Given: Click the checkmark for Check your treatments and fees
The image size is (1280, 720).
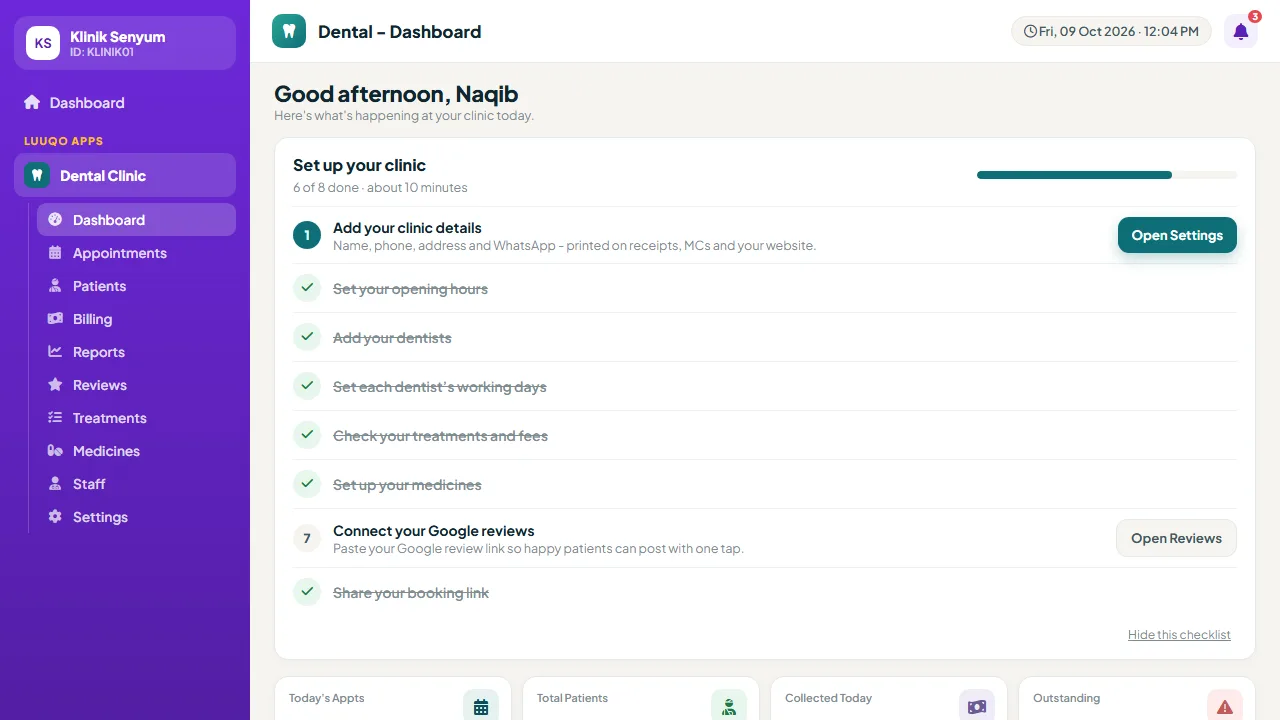Looking at the screenshot, I should [307, 435].
